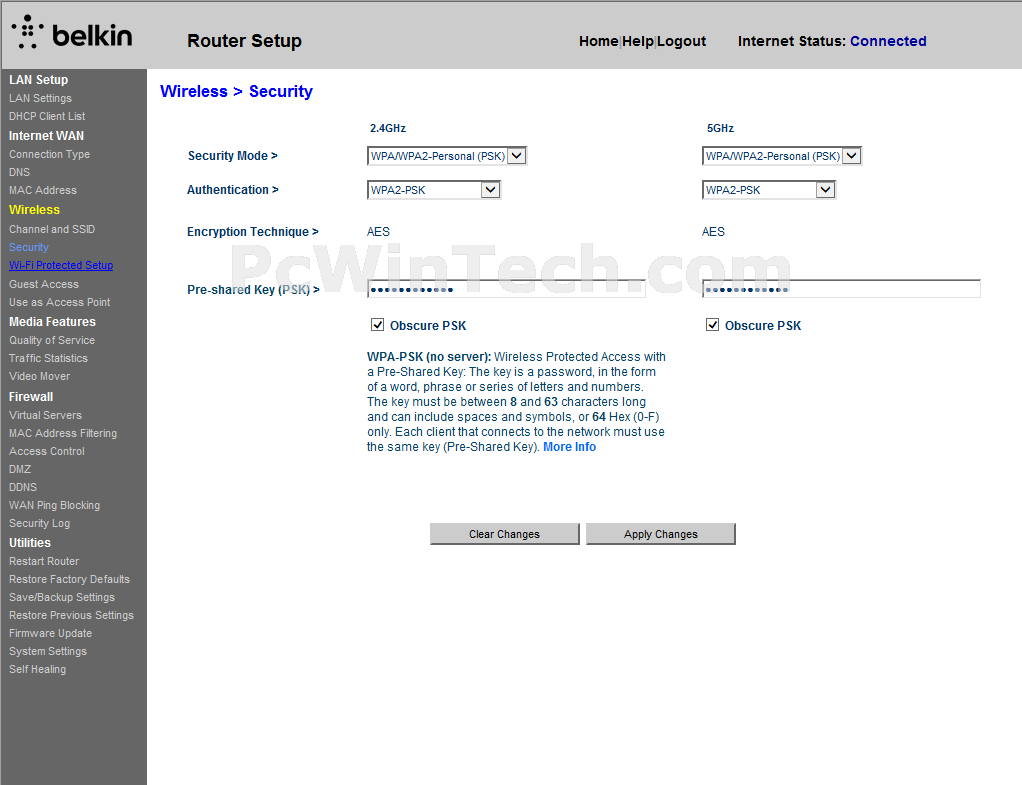The image size is (1022, 785).
Task: Click the LAN Setup section heading
Action: point(38,80)
